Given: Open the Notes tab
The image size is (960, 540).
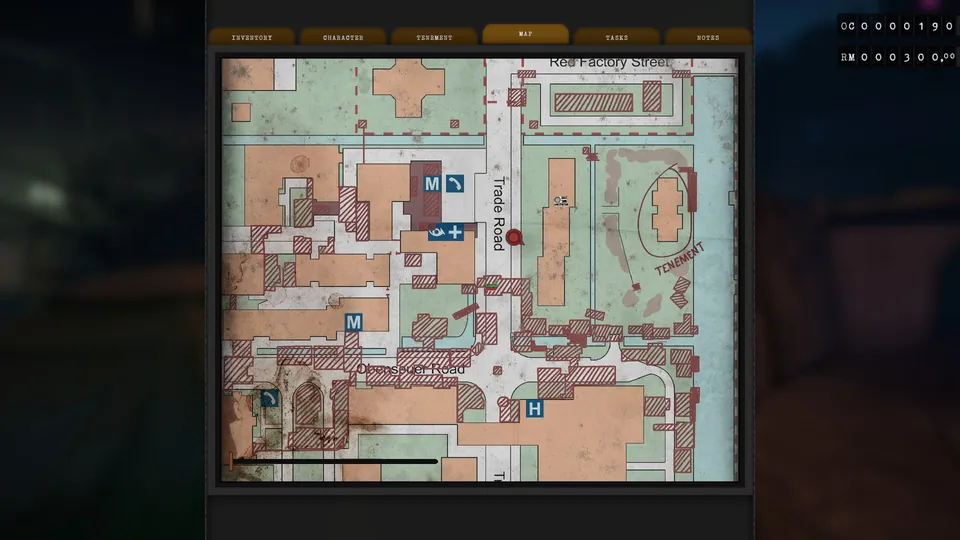Looking at the screenshot, I should click(708, 37).
